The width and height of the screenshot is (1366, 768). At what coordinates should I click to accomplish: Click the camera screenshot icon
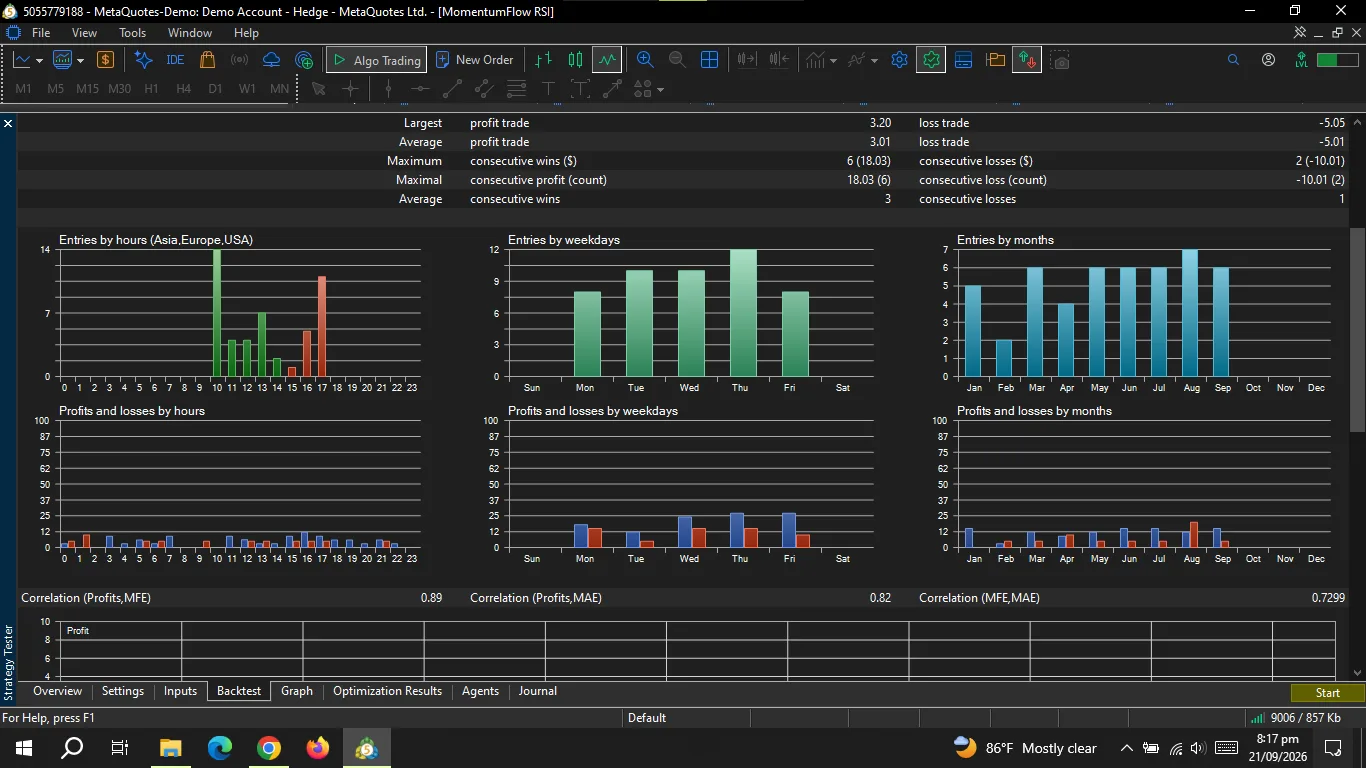tap(1060, 60)
